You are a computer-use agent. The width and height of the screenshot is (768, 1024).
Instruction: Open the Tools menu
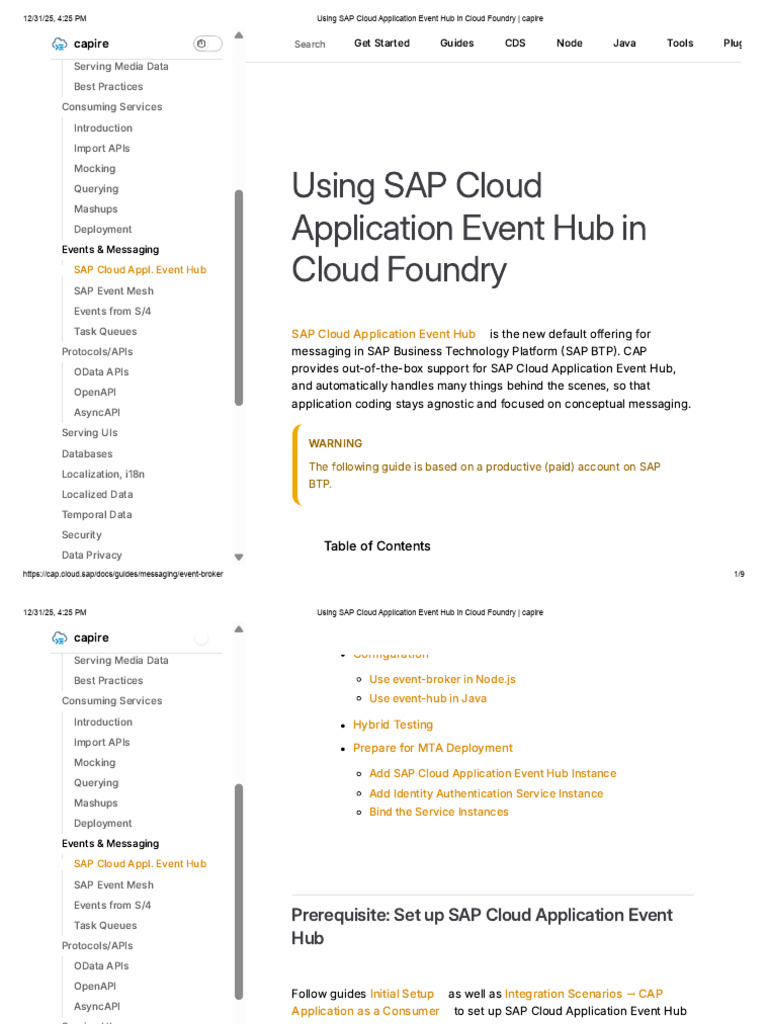pos(680,43)
